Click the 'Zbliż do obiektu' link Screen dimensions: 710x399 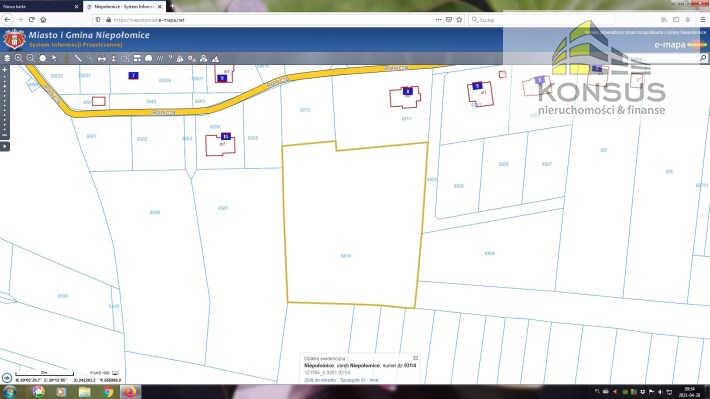(x=320, y=380)
